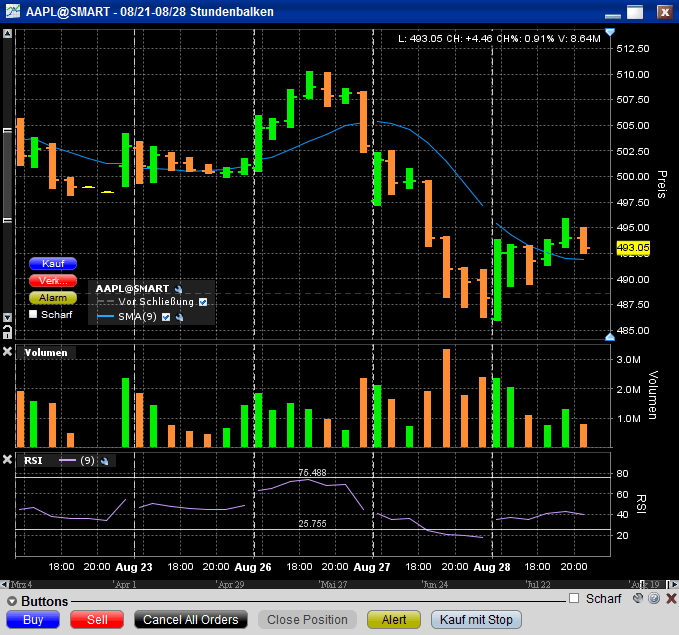Click the bottom blue price-axis triangle marker
Viewport: 679px width, 635px height.
[x=610, y=337]
